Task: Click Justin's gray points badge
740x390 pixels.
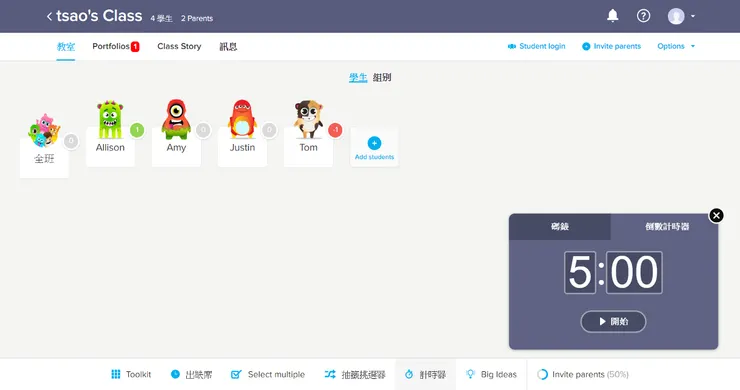Action: tap(269, 130)
